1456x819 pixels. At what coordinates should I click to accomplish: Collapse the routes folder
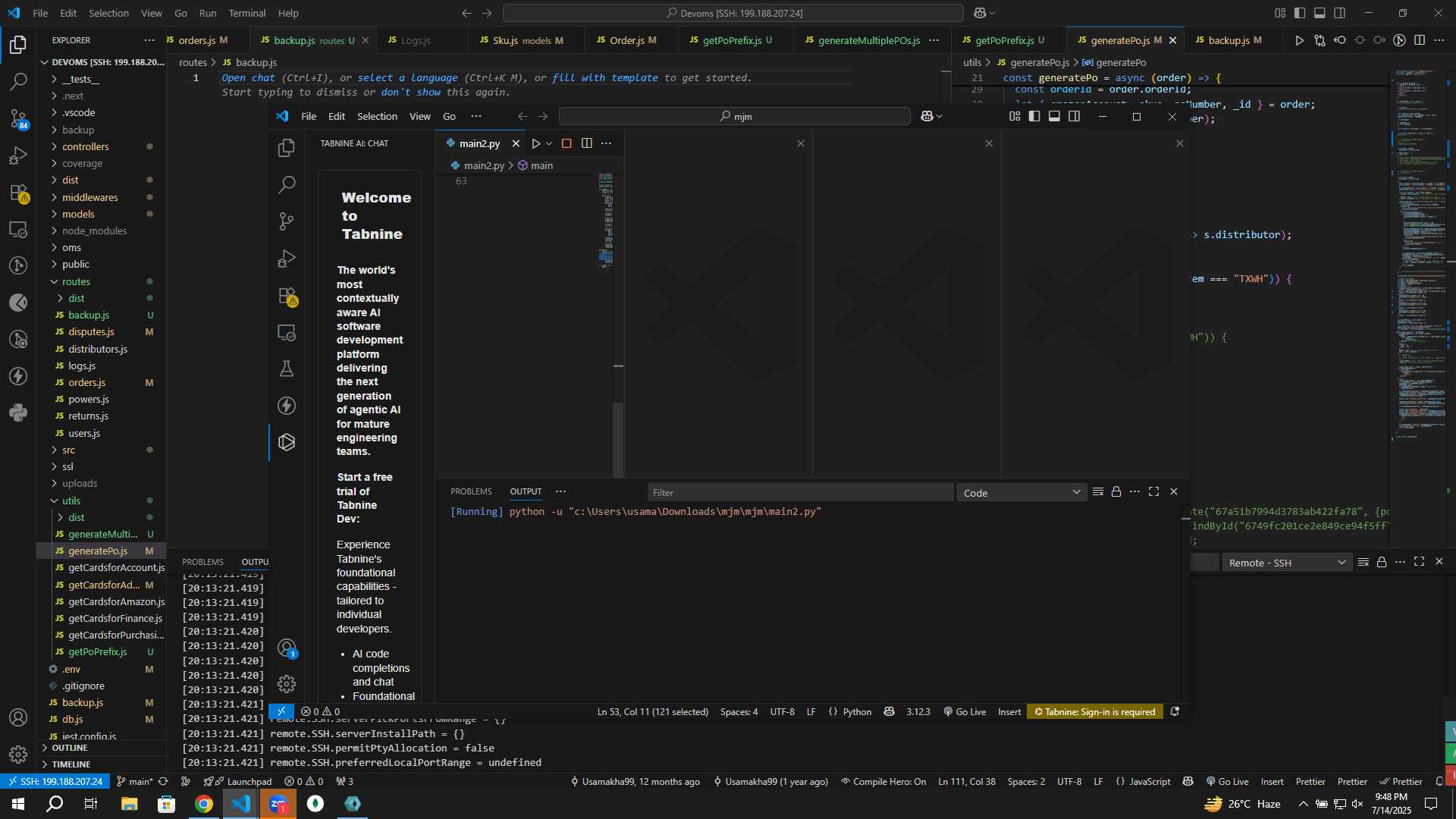pyautogui.click(x=102, y=281)
